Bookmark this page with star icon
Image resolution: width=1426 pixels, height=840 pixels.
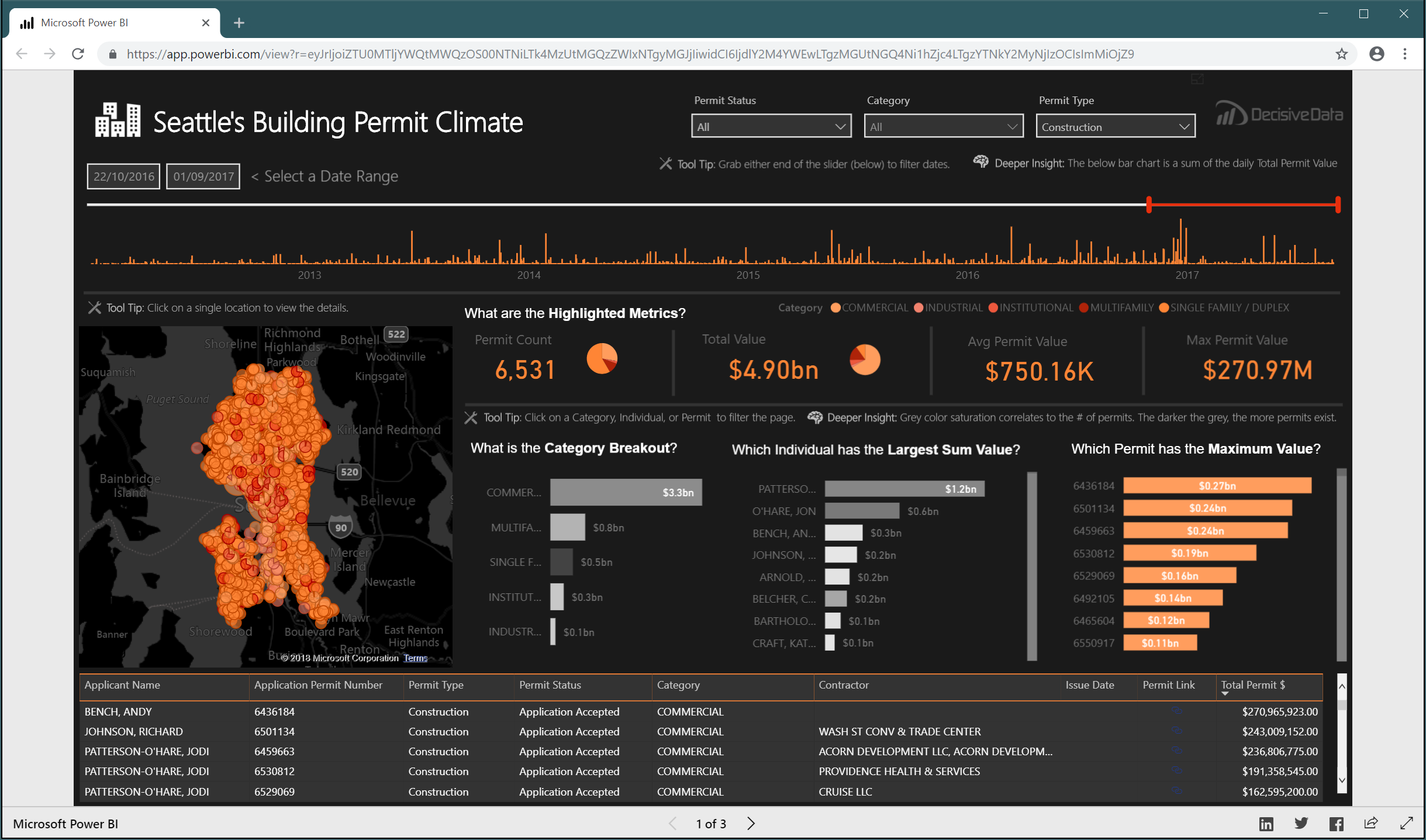(x=1342, y=54)
